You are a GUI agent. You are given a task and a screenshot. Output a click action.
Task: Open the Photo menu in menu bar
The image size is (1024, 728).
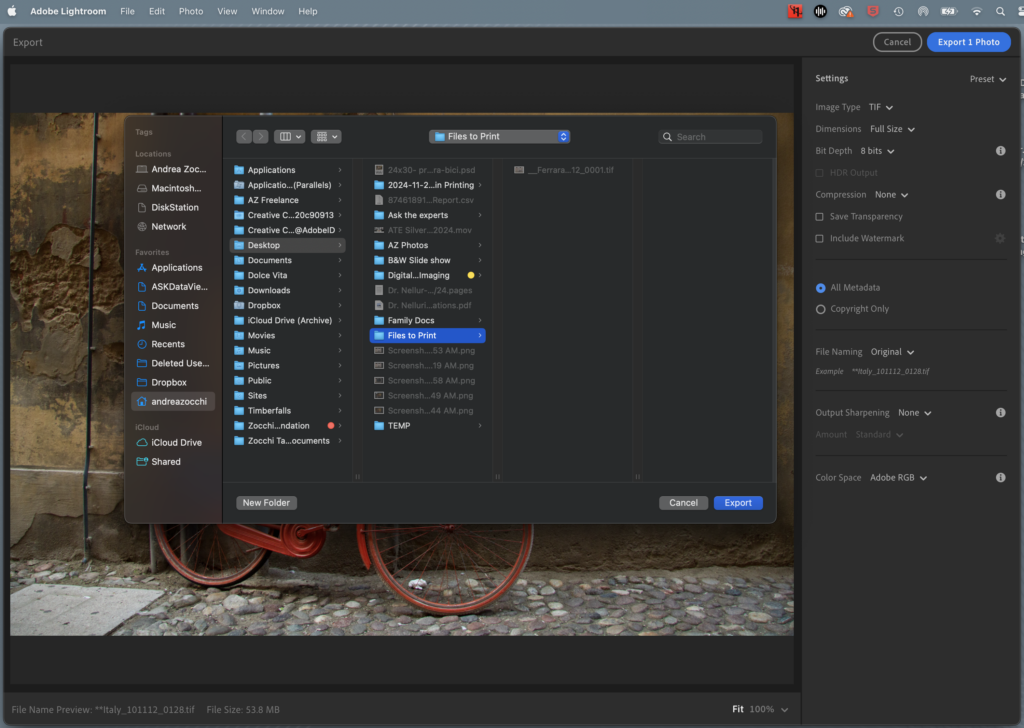[190, 11]
